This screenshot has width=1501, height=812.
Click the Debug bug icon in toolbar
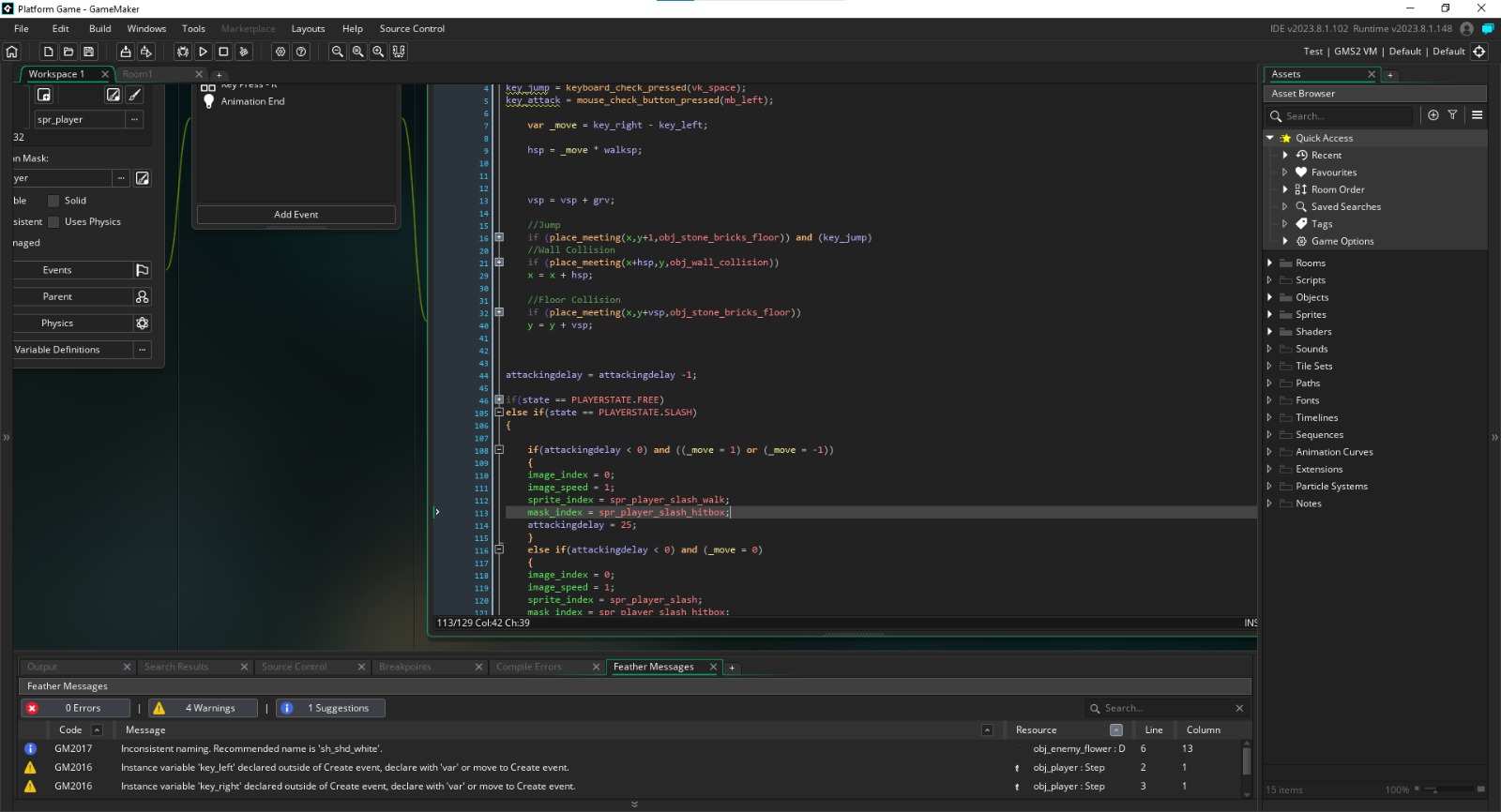tap(183, 52)
